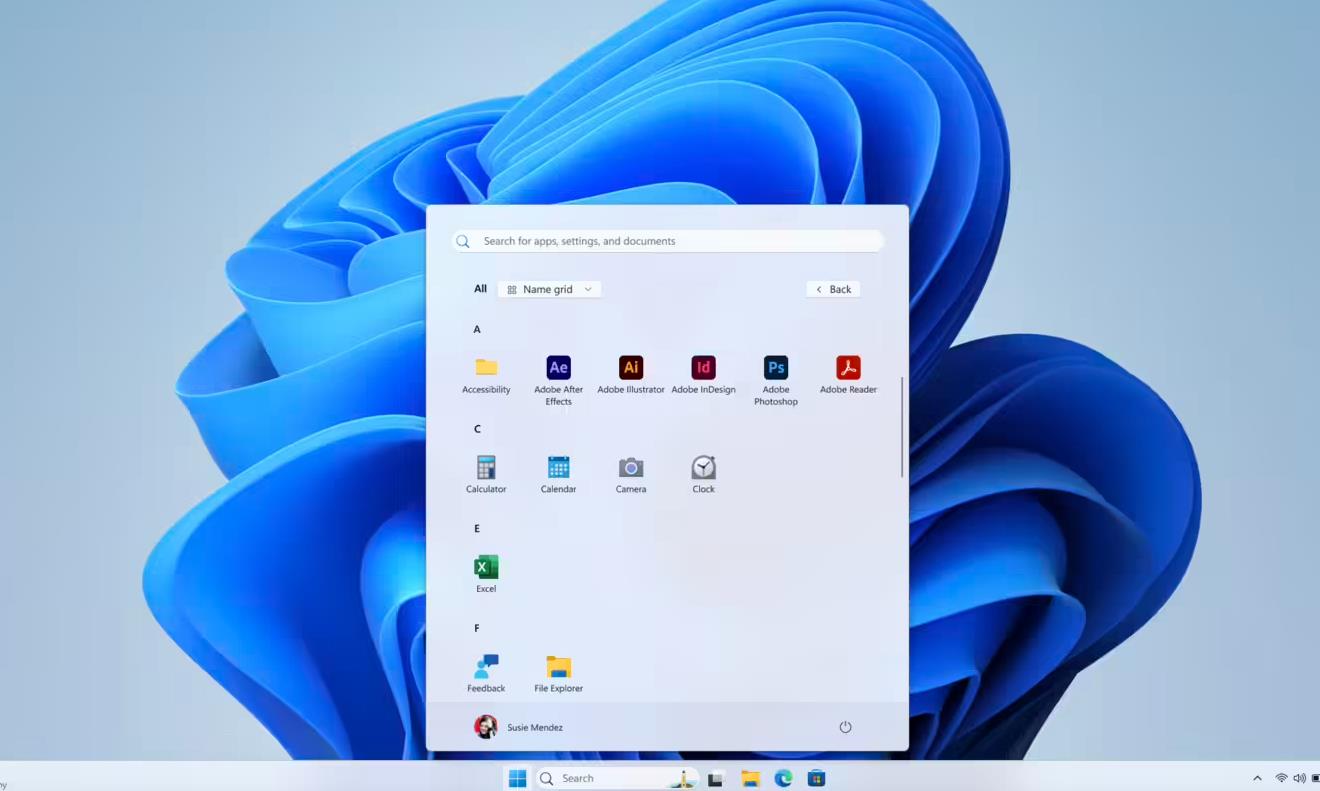1320x791 pixels.
Task: Open Task View from the taskbar
Action: [715, 778]
